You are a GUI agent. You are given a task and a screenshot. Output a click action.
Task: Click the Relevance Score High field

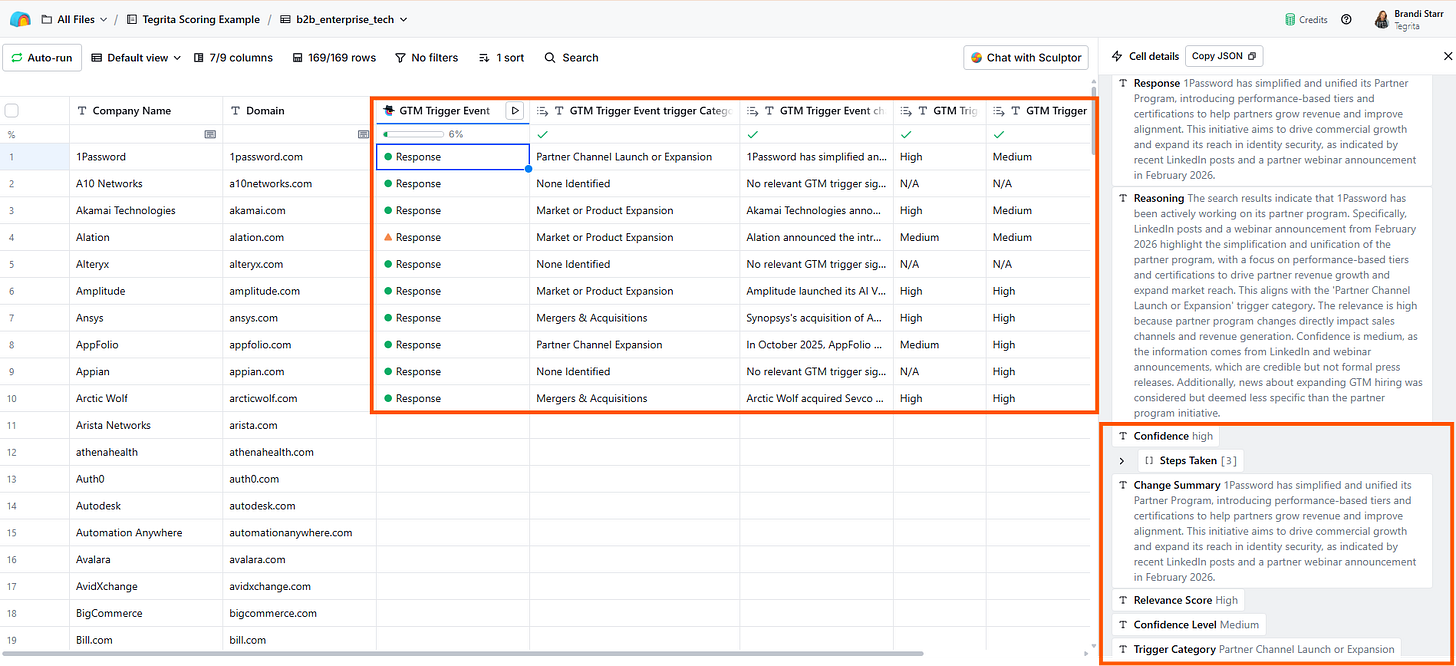(x=1178, y=600)
